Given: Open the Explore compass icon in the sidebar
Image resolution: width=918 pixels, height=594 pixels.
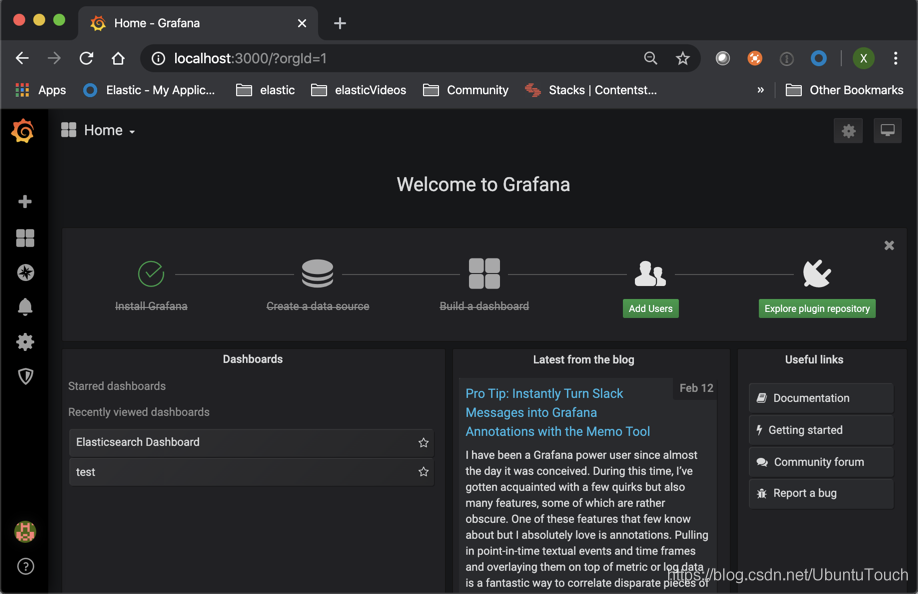Looking at the screenshot, I should click(25, 273).
